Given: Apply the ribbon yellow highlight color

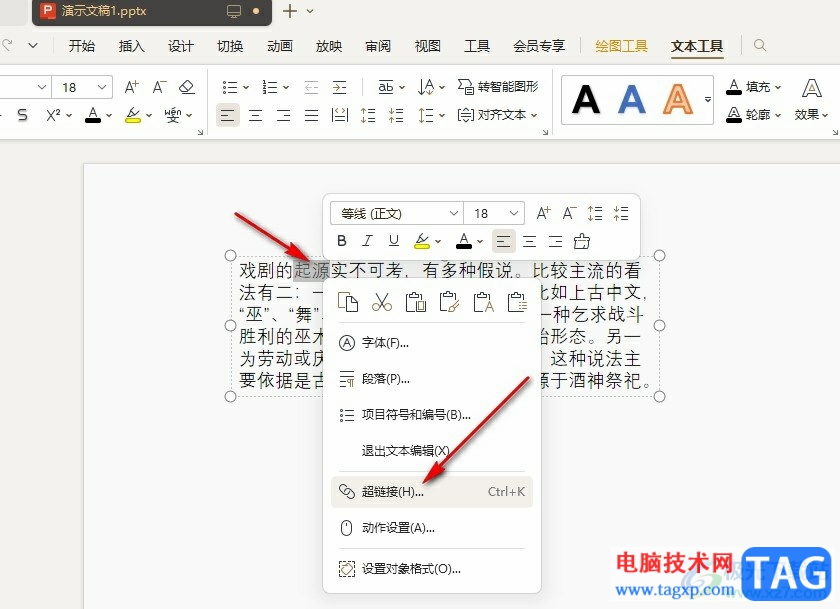Looking at the screenshot, I should [132, 115].
